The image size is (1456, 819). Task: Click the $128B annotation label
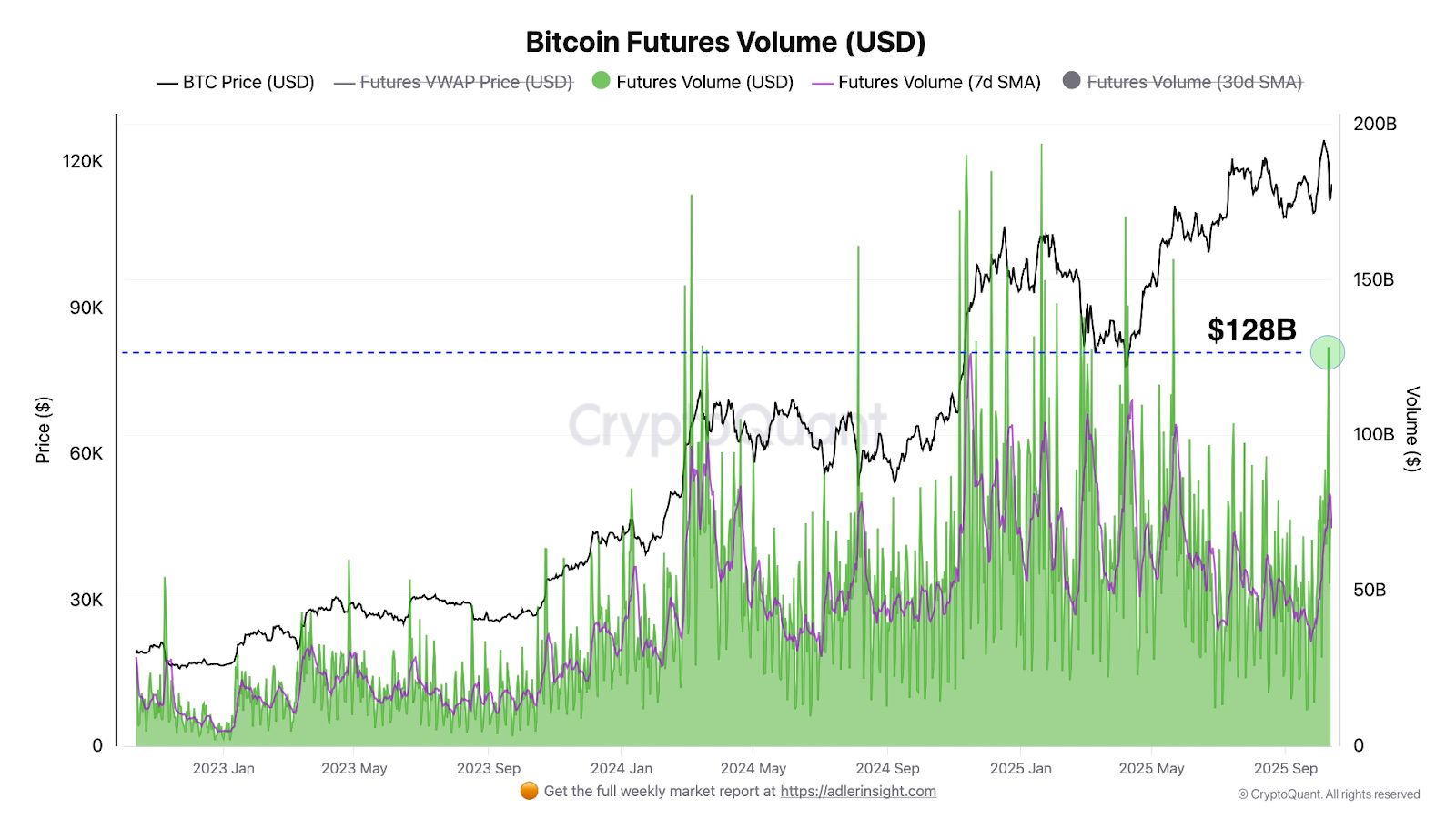point(1251,329)
